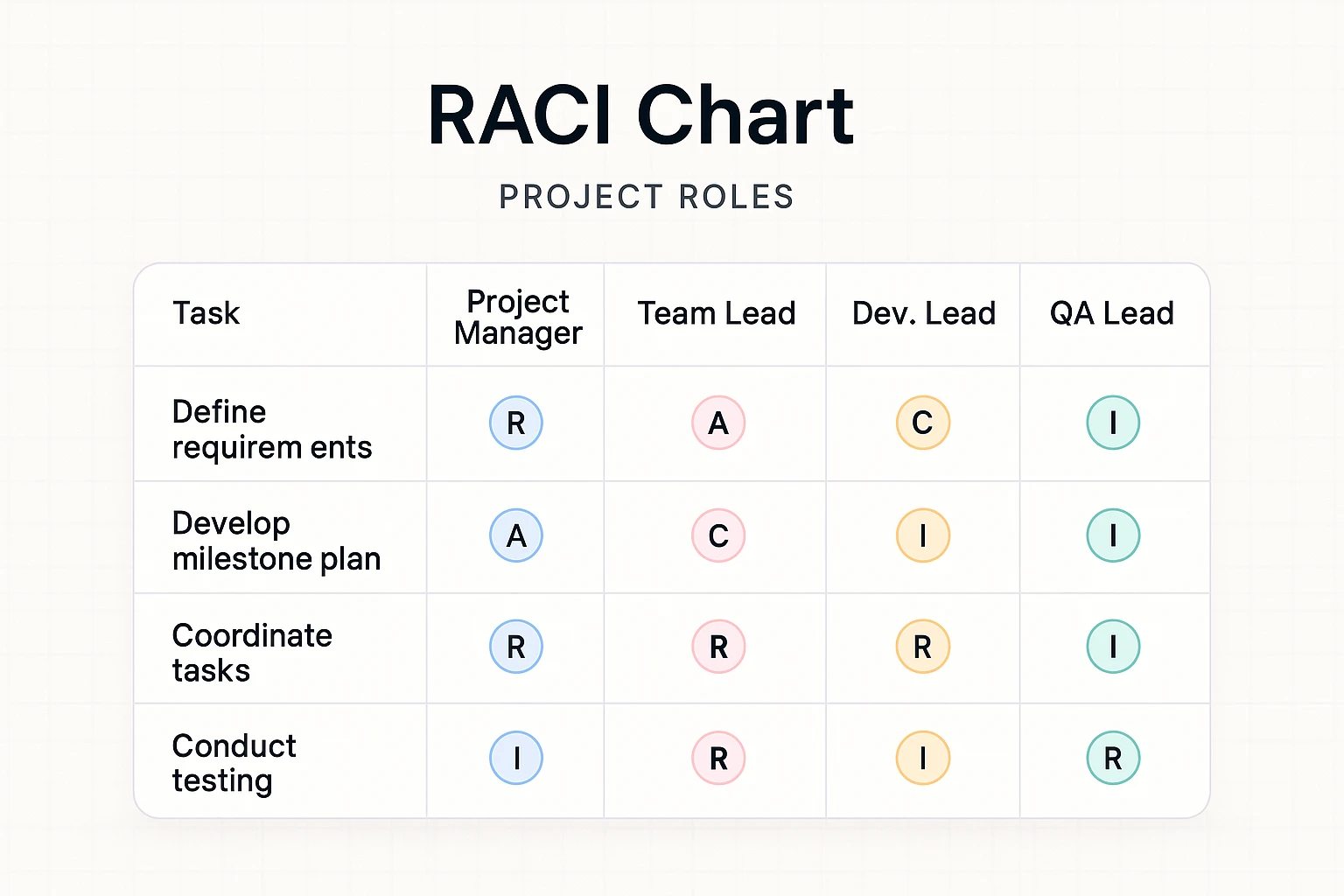Image resolution: width=1344 pixels, height=896 pixels.
Task: Click Project Manager's R badge for Coordinate tasks
Action: click(516, 647)
